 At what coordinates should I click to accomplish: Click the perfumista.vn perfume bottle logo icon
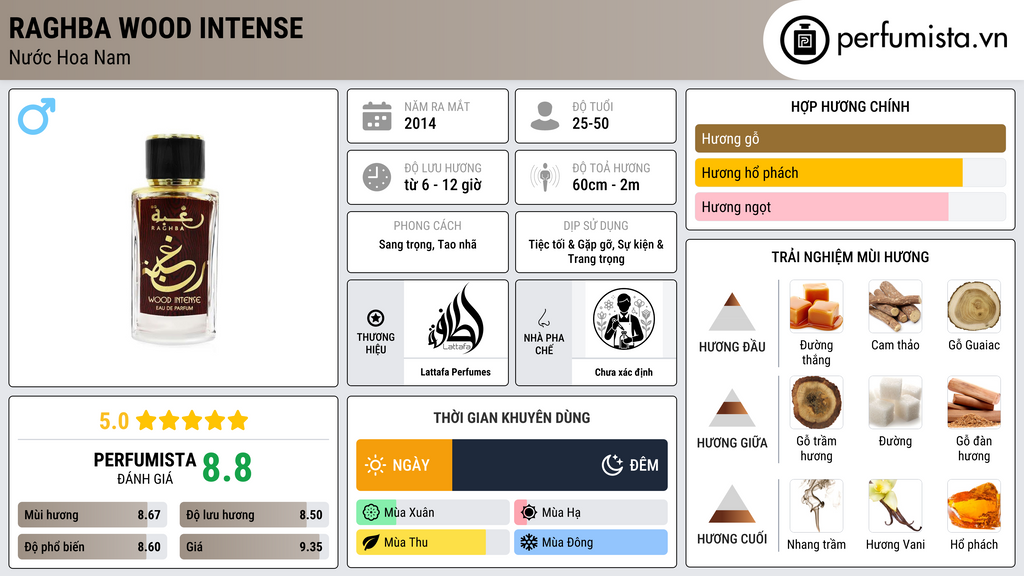point(805,40)
